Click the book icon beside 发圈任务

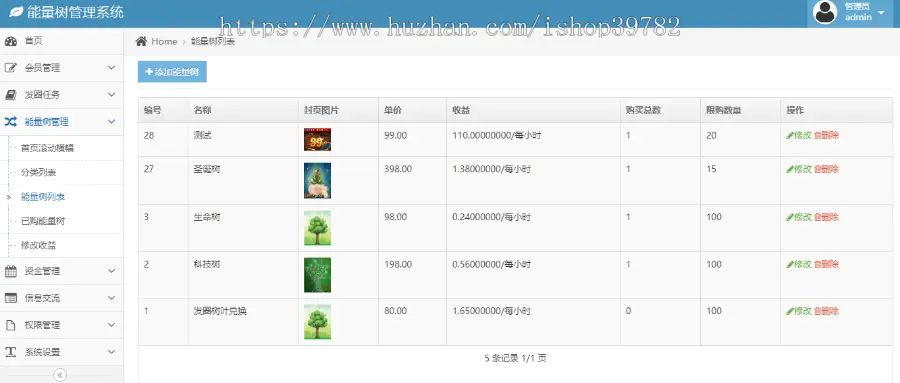point(11,95)
